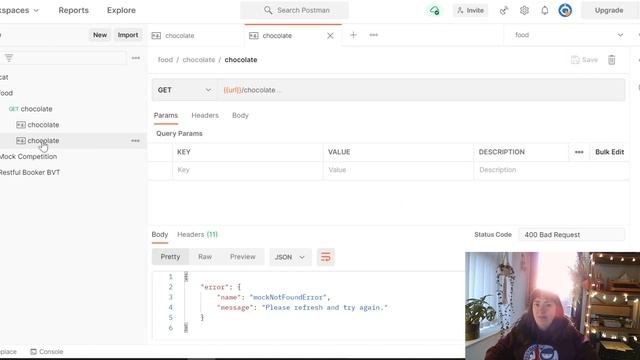Open the food environment selector
The height and width of the screenshot is (360, 640).
point(569,35)
